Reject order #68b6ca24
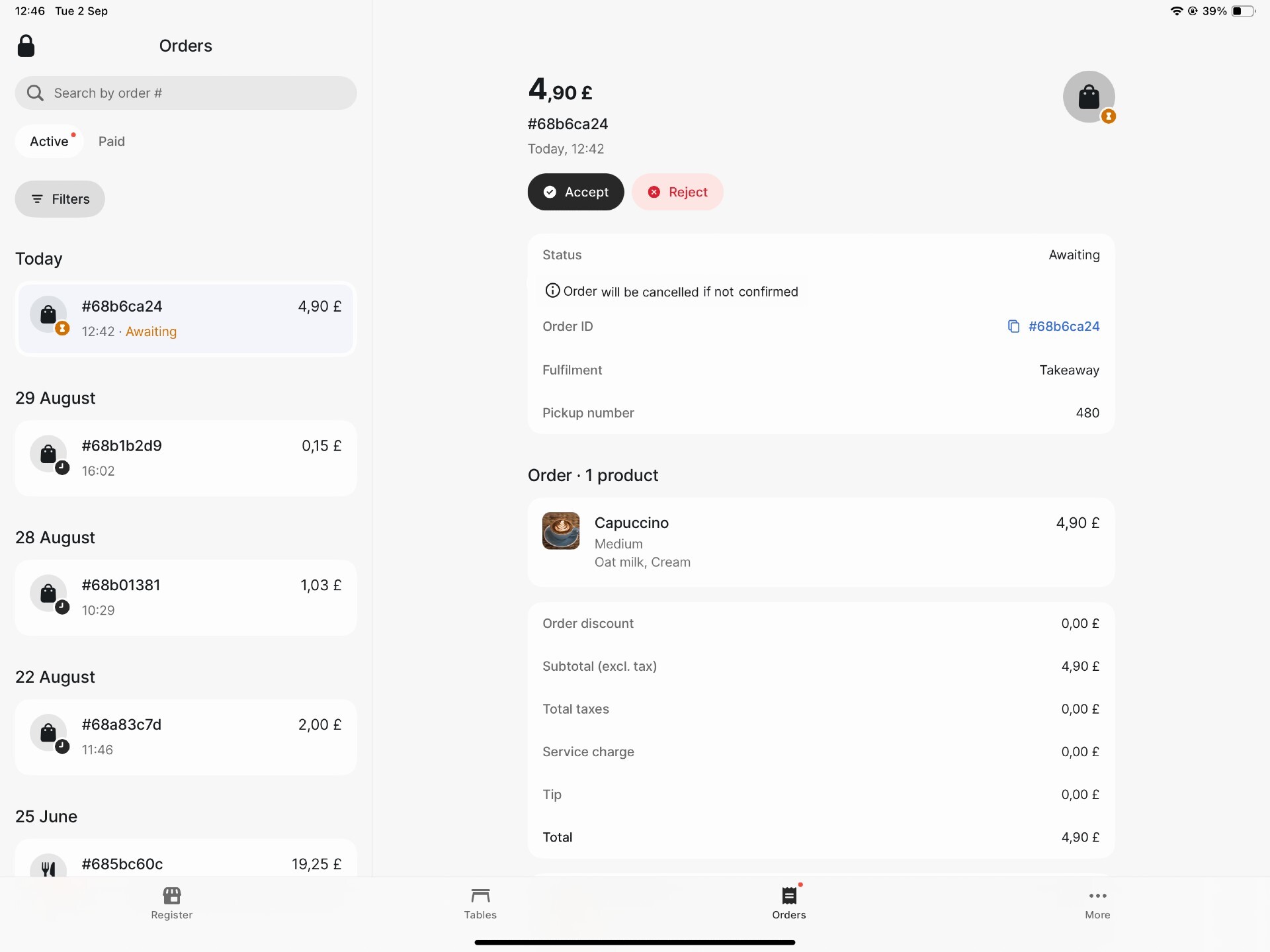The height and width of the screenshot is (952, 1270). 677,192
